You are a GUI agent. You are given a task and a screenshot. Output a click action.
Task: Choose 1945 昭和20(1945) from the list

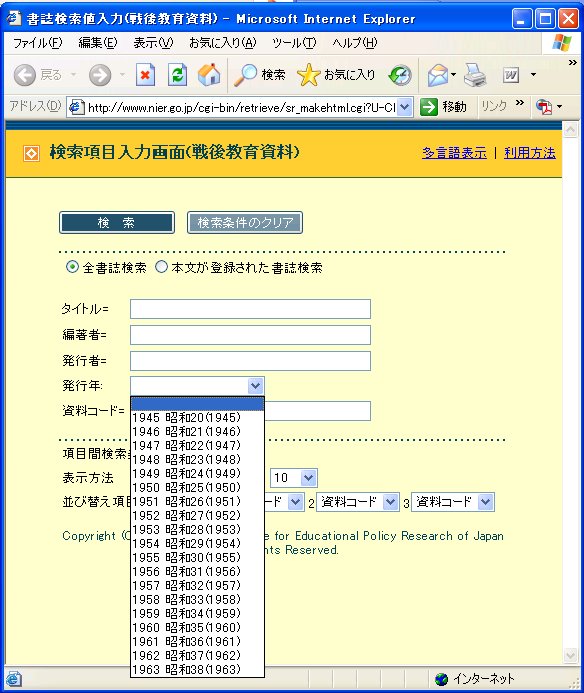pos(197,418)
